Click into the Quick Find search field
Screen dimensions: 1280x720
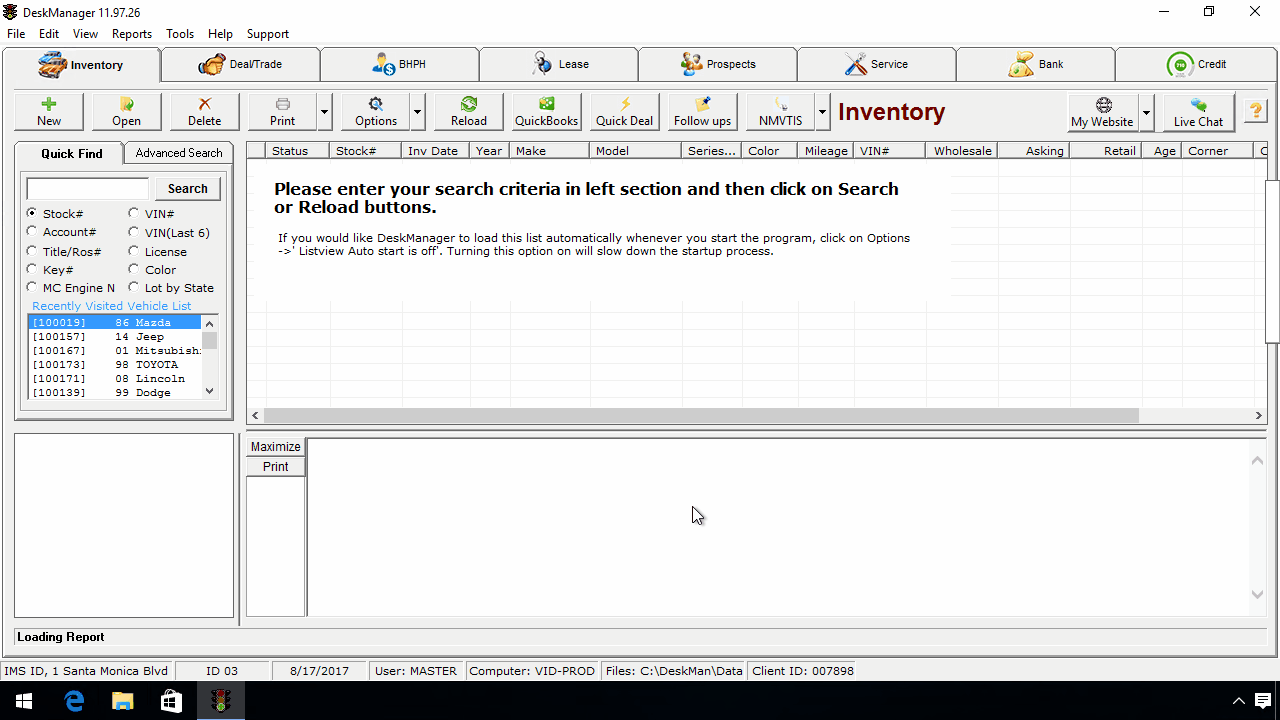[x=88, y=188]
